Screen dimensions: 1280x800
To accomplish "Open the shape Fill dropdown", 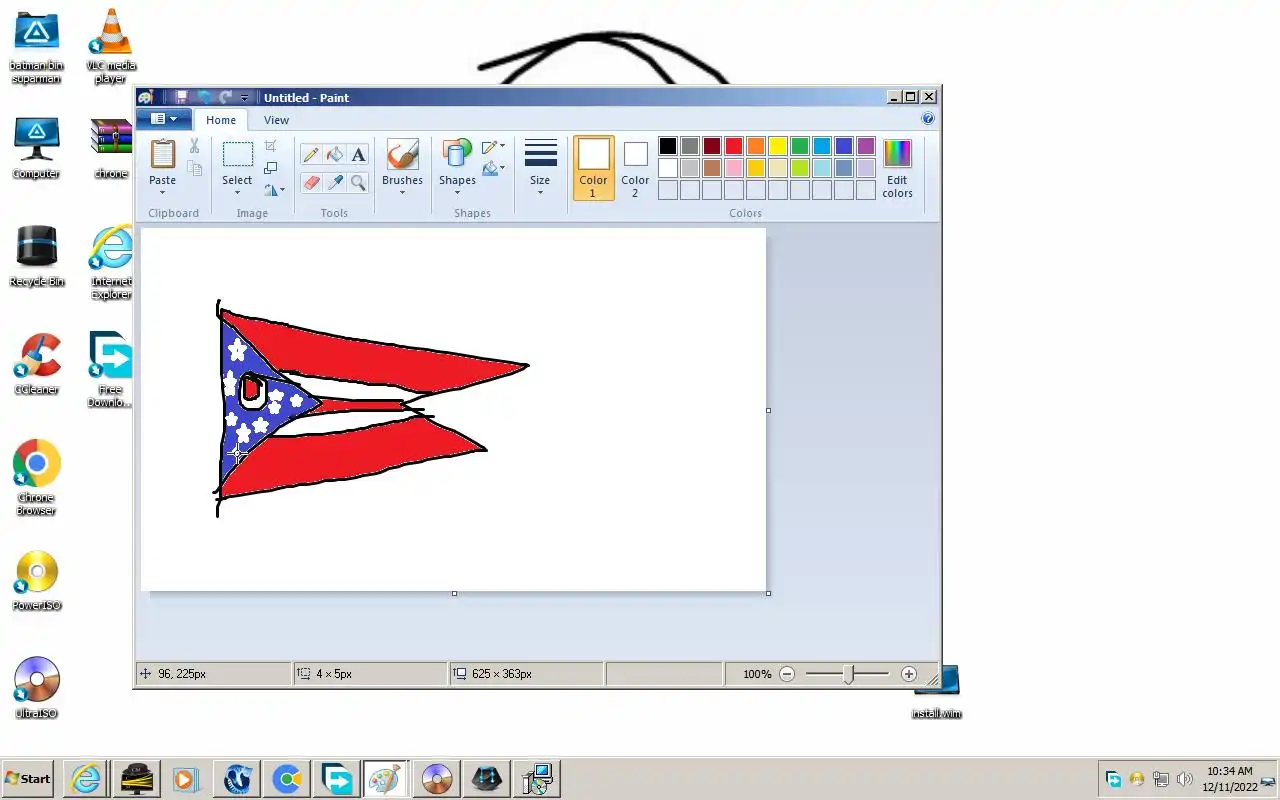I will coord(493,168).
